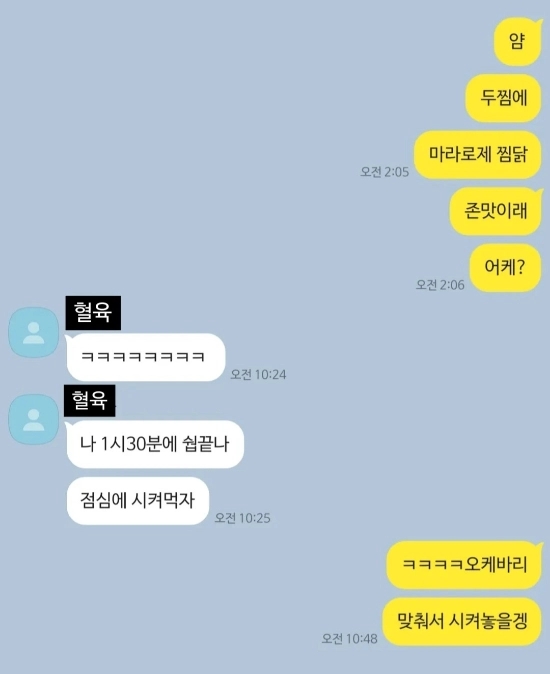Viewport: 550px width, 674px height.
Task: Click the 오전 2:06 timestamp
Action: [440, 285]
